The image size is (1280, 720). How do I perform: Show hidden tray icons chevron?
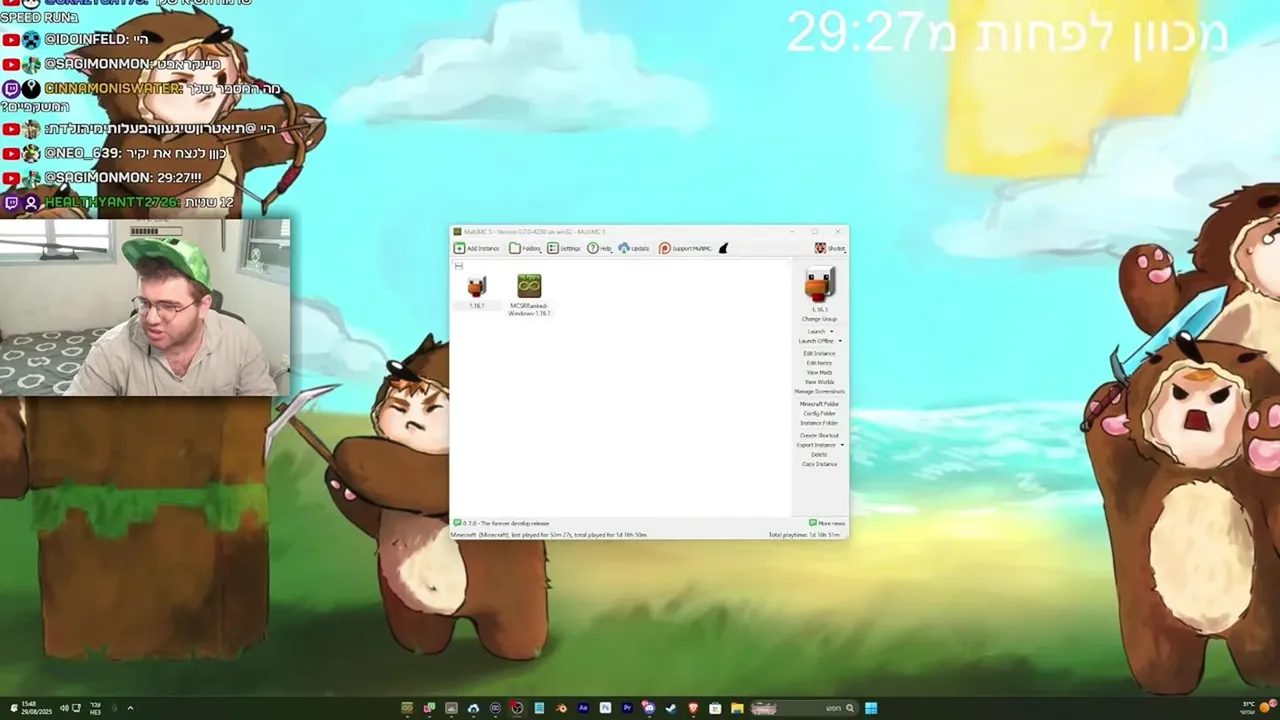click(x=130, y=708)
